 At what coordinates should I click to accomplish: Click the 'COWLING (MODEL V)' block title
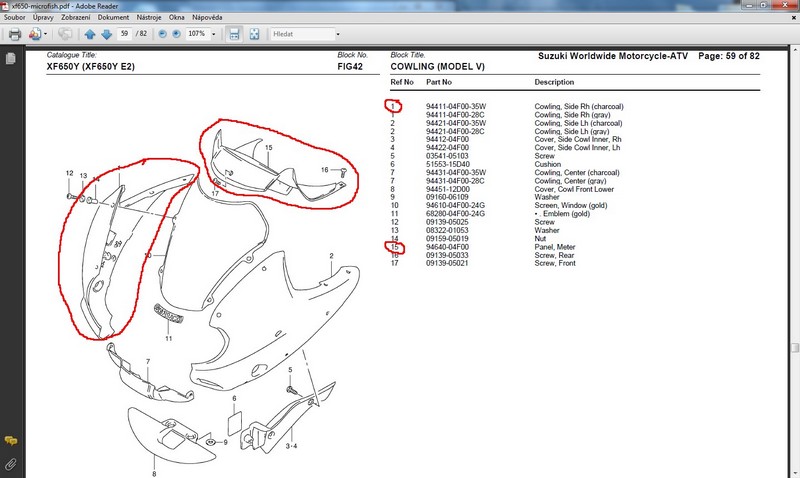coord(437,66)
